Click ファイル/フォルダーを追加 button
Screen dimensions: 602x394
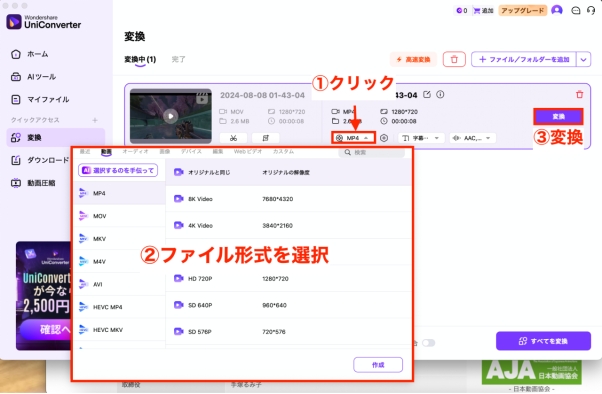coord(524,60)
